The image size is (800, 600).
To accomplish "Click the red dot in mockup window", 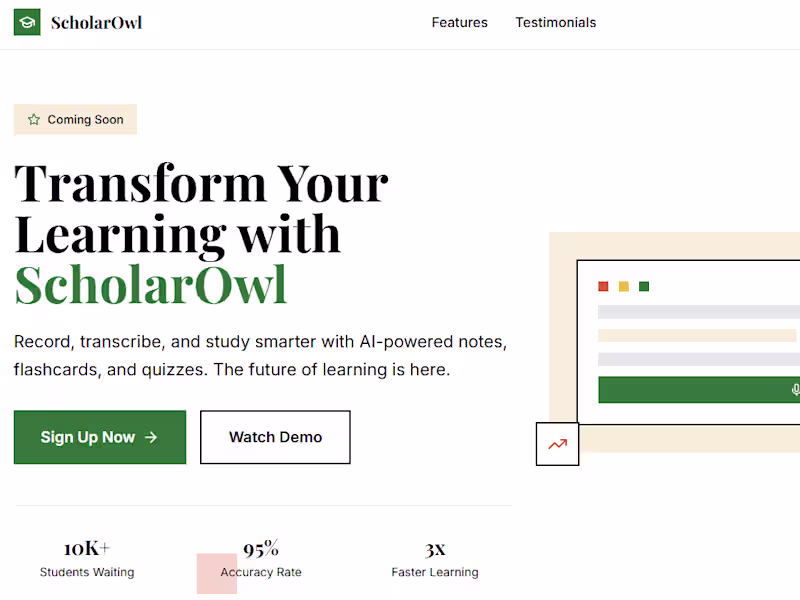I will click(603, 287).
